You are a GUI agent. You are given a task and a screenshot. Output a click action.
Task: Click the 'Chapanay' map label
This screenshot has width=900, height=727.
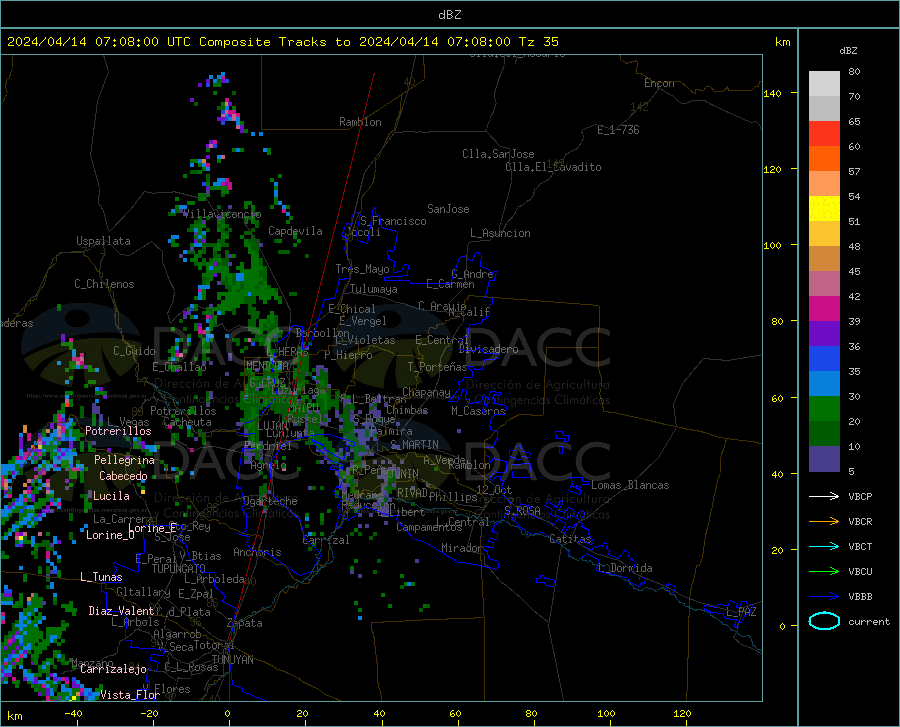tap(426, 392)
